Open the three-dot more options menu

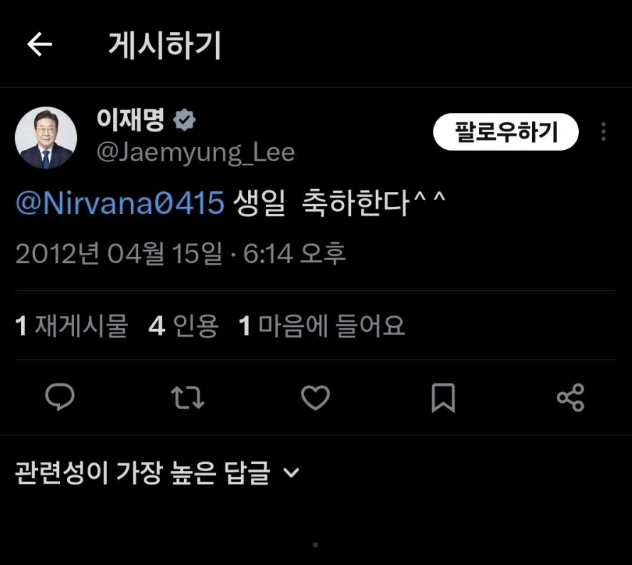coord(604,132)
